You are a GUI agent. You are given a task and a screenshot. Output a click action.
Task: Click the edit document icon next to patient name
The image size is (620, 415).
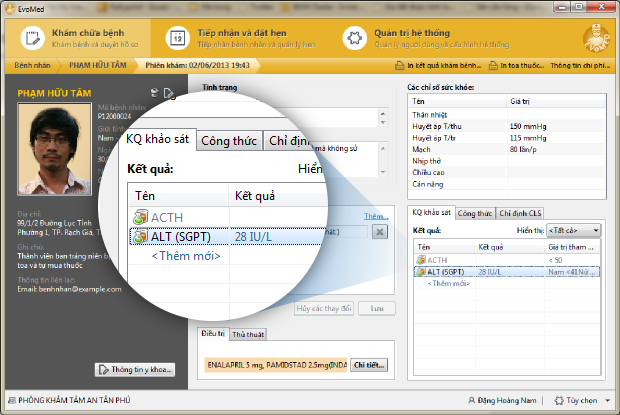coord(169,93)
